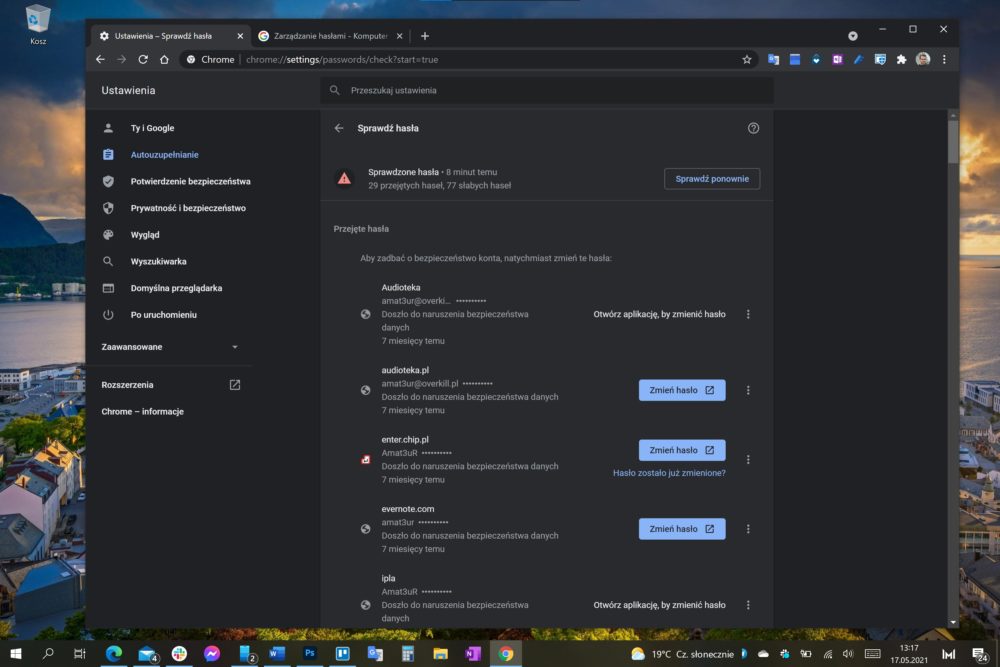Open File Explorer from taskbar

click(x=440, y=654)
